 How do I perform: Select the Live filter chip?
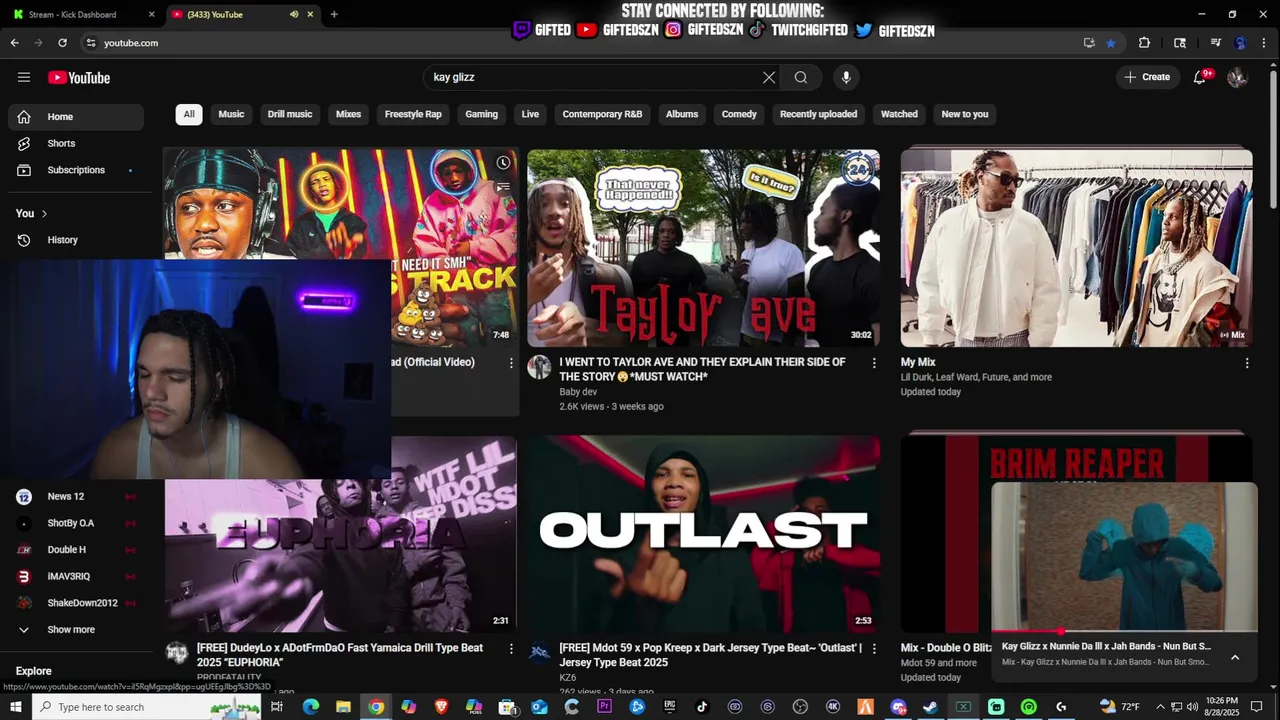pos(530,114)
